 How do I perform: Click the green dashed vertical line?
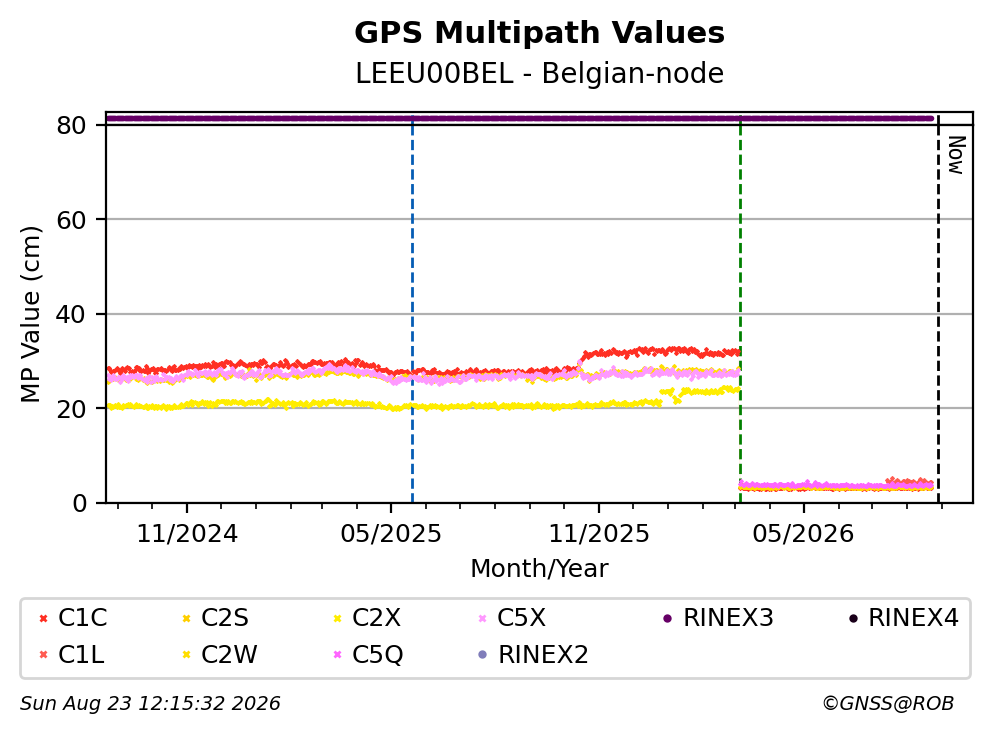coord(740,310)
